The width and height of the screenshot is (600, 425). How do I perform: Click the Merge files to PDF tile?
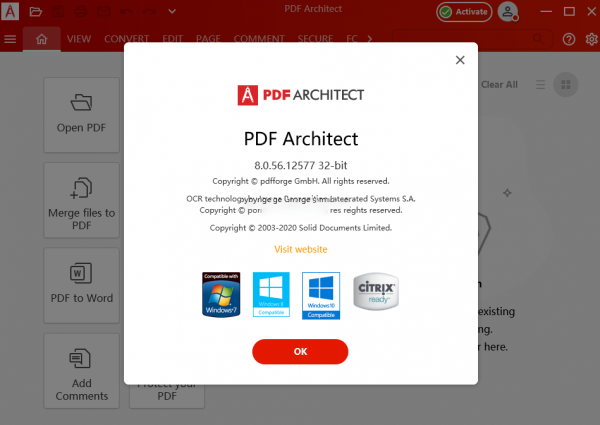[x=82, y=200]
